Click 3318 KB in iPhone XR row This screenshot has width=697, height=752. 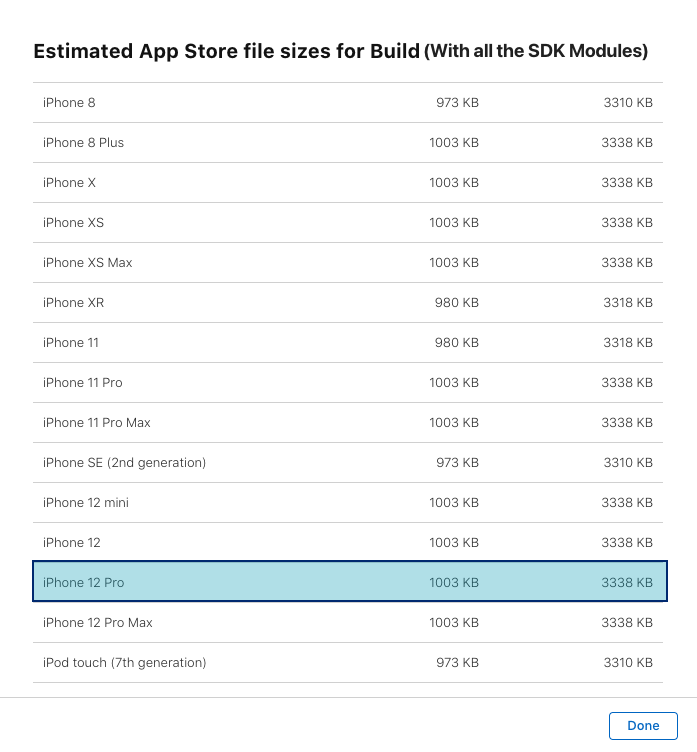[x=628, y=303]
